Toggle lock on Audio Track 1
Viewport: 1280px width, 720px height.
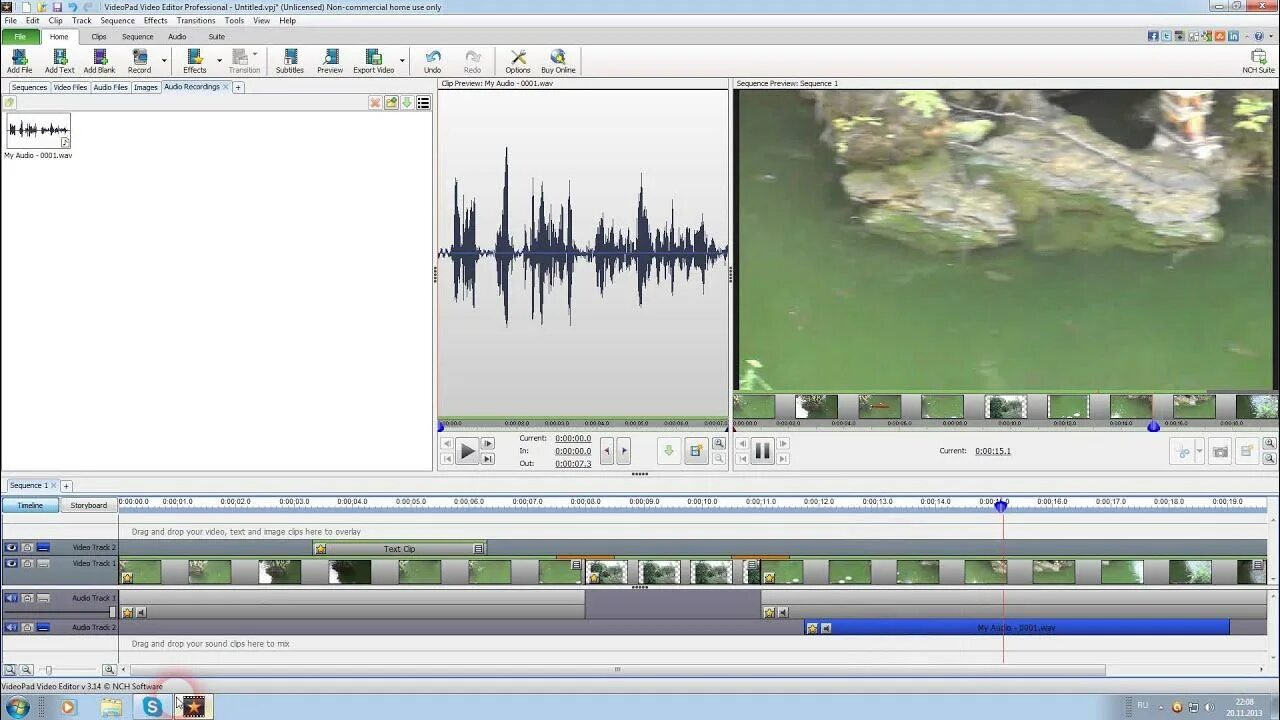point(27,598)
